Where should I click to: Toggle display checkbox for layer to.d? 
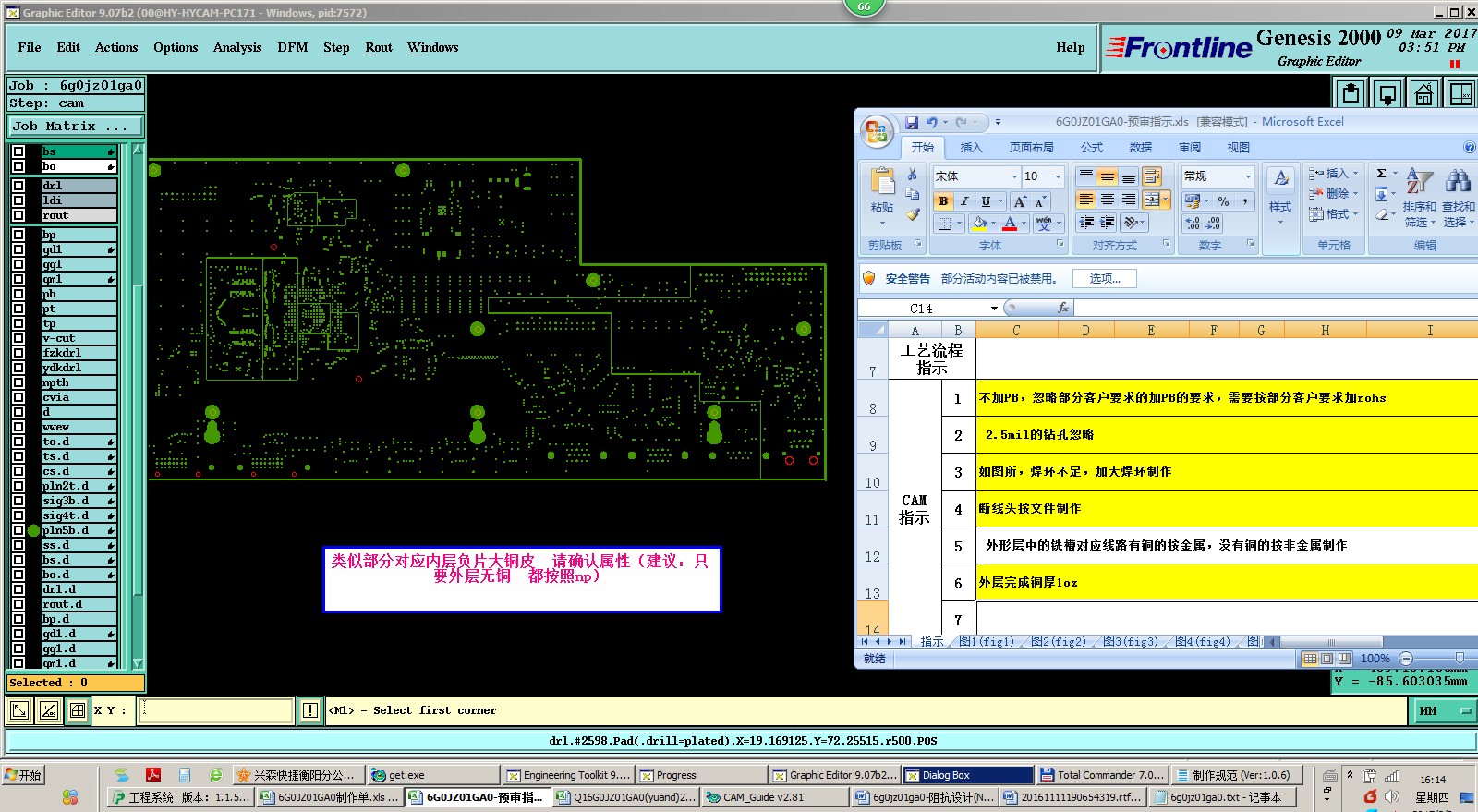point(18,442)
